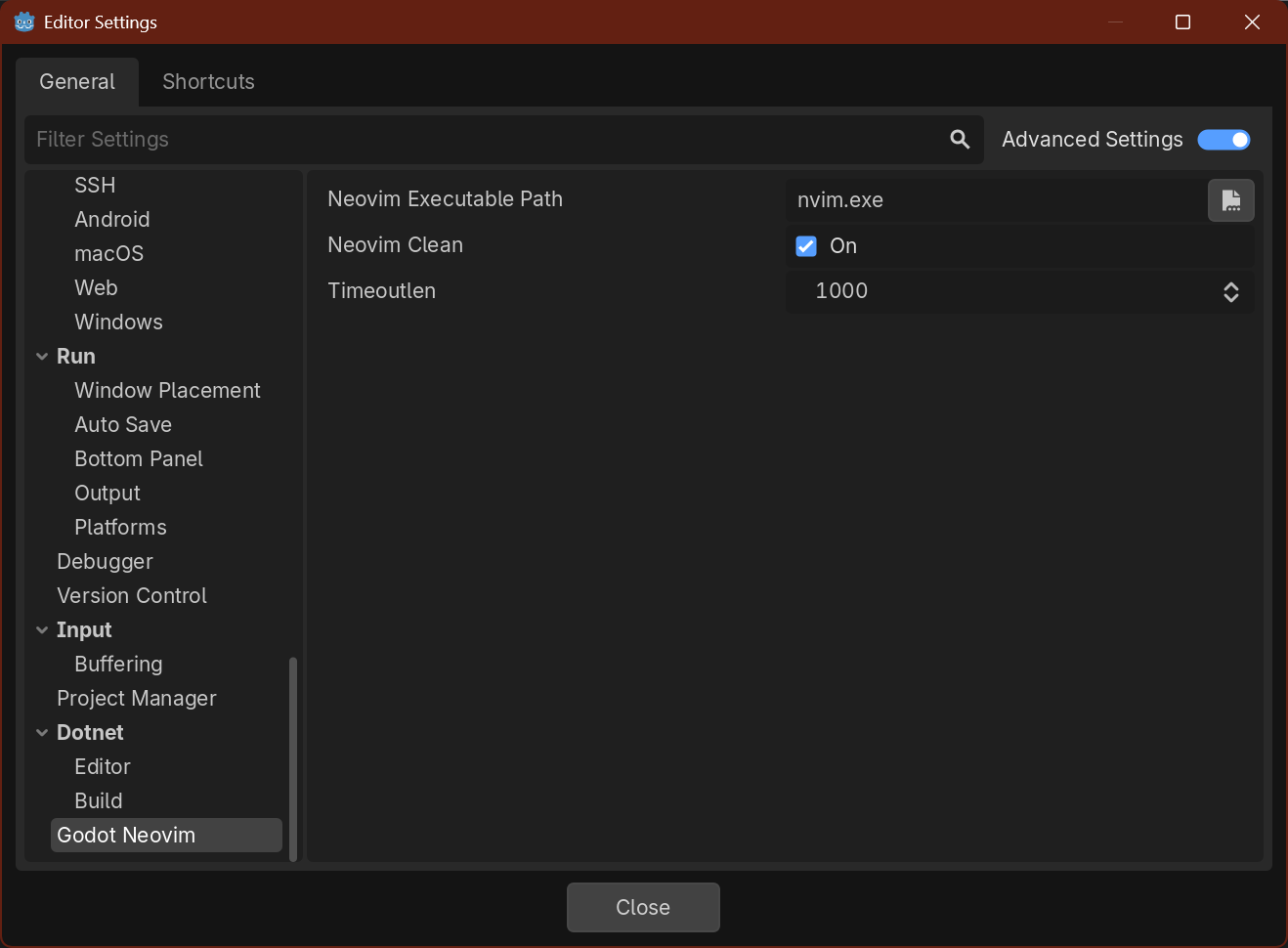Collapse the Input category
Viewport: 1288px width, 948px height.
(x=42, y=630)
